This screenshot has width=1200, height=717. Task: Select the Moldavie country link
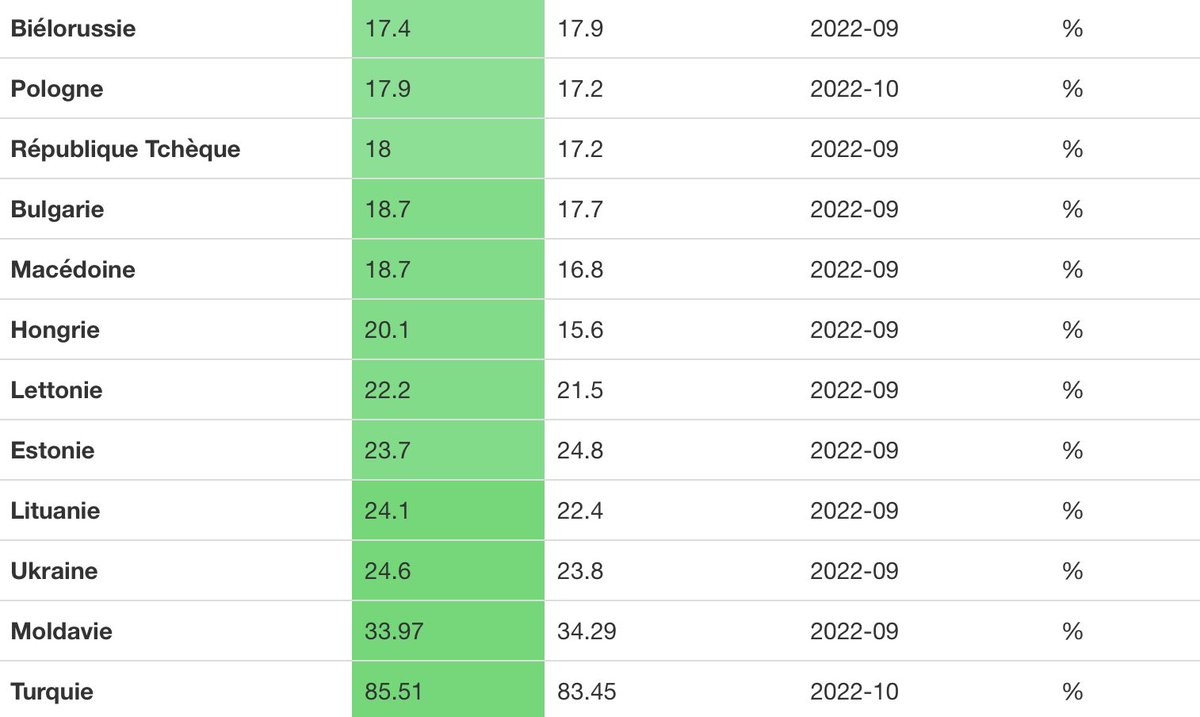click(x=61, y=631)
